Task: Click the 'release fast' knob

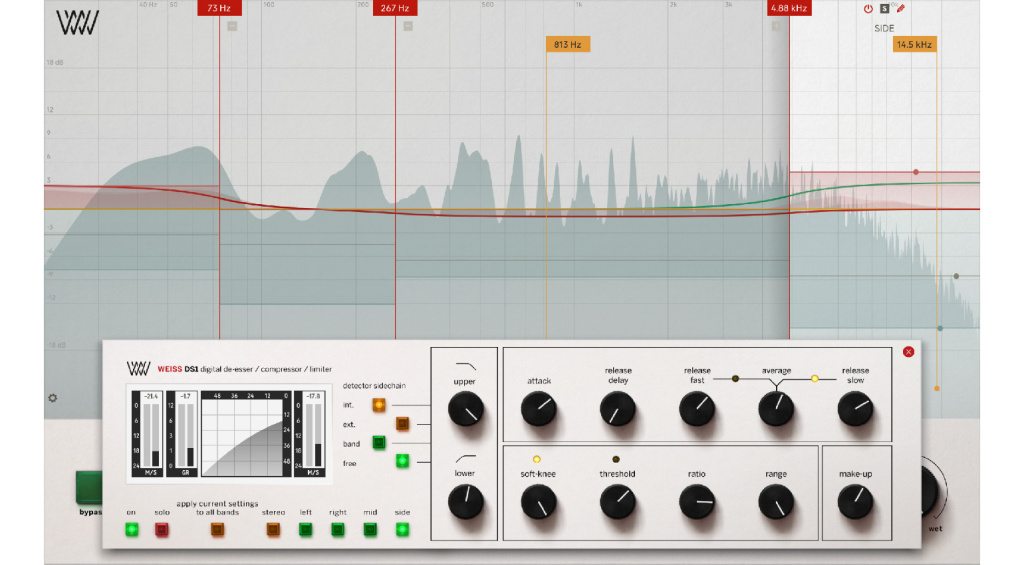Action: [x=697, y=409]
